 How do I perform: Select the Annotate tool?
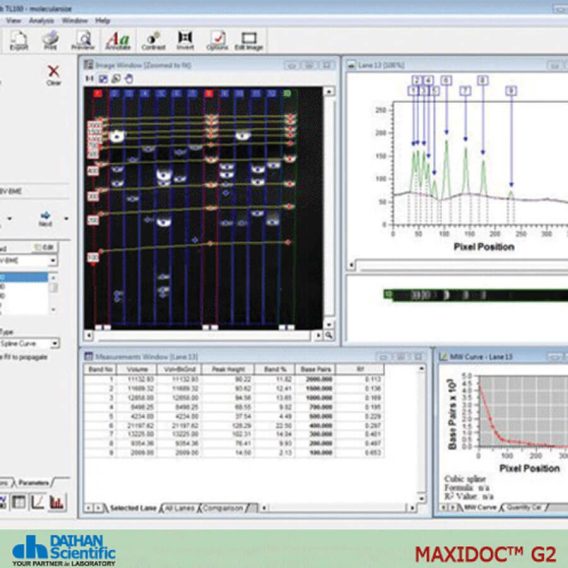click(118, 40)
